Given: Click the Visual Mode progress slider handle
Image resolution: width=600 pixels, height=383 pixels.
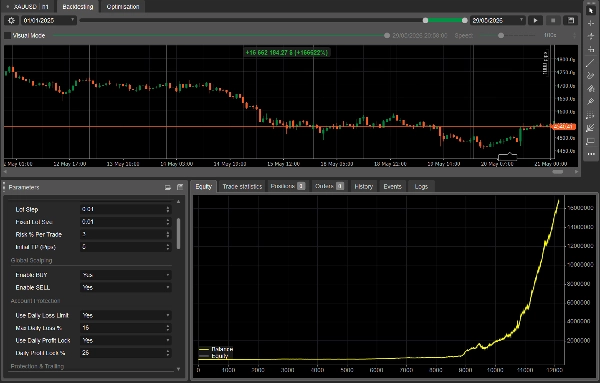Looking at the screenshot, I should (387, 36).
